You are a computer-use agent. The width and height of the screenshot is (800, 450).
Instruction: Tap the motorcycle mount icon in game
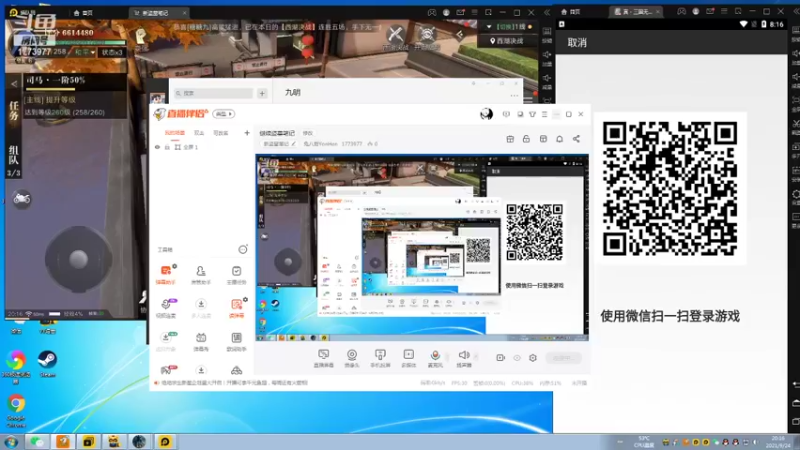point(22,198)
